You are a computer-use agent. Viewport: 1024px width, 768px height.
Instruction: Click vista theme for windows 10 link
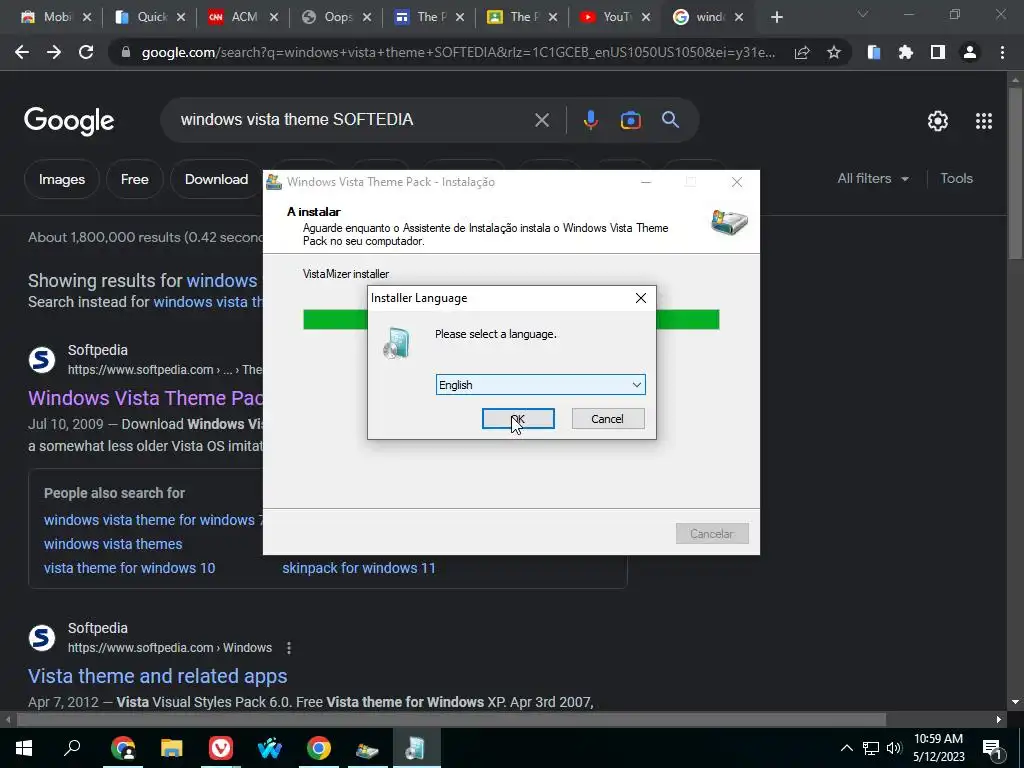(129, 568)
